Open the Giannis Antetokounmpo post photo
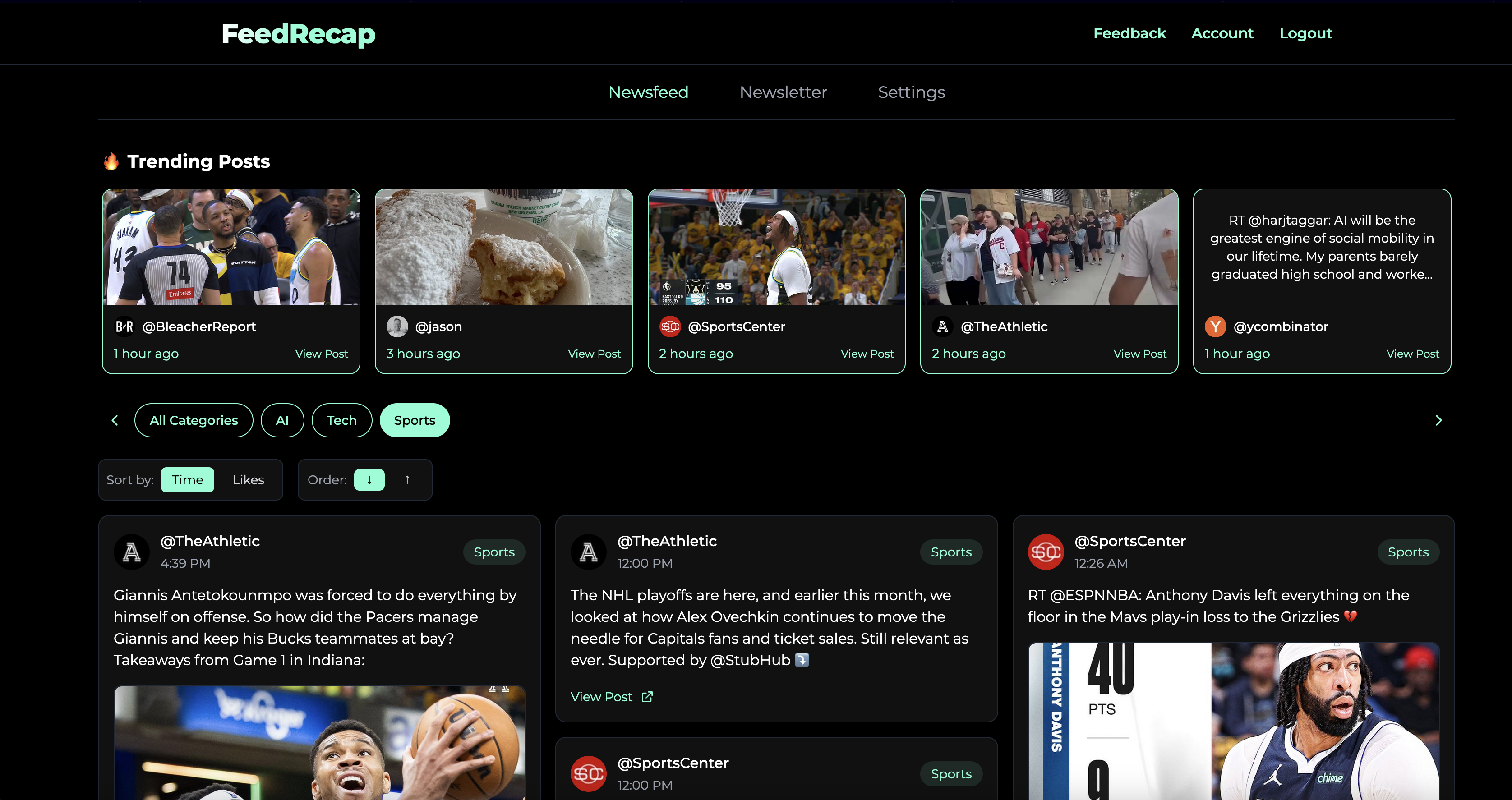The image size is (1512, 800). click(319, 743)
